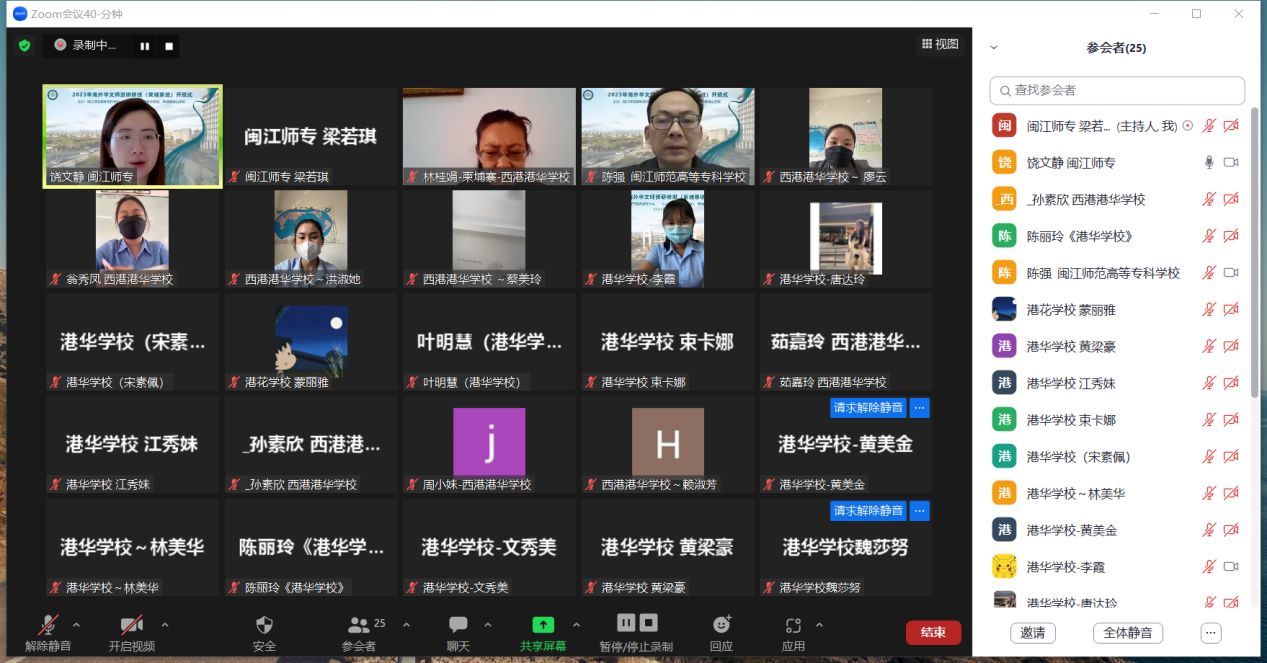Stop the recording using top bar square
The width and height of the screenshot is (1267, 663).
[x=169, y=46]
